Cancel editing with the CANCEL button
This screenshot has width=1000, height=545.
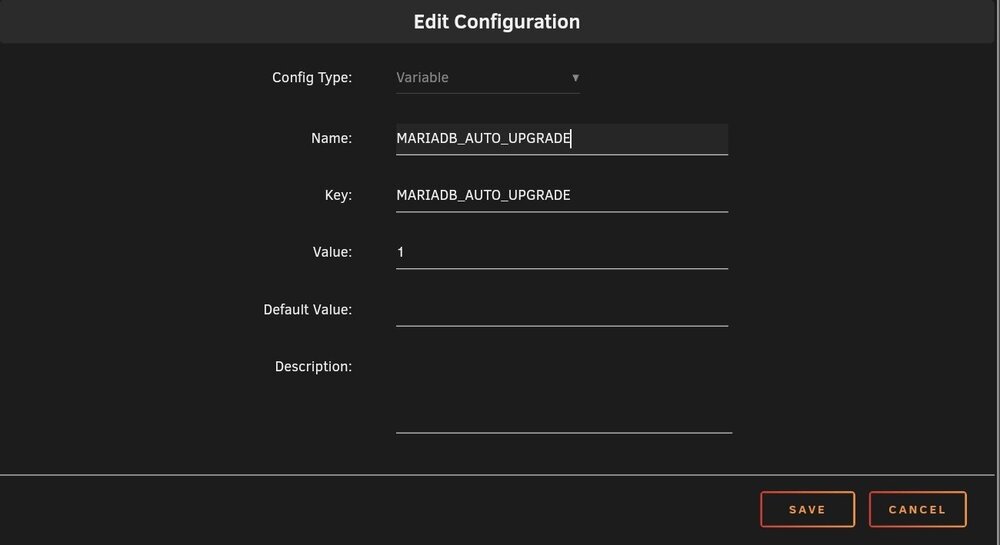point(918,509)
